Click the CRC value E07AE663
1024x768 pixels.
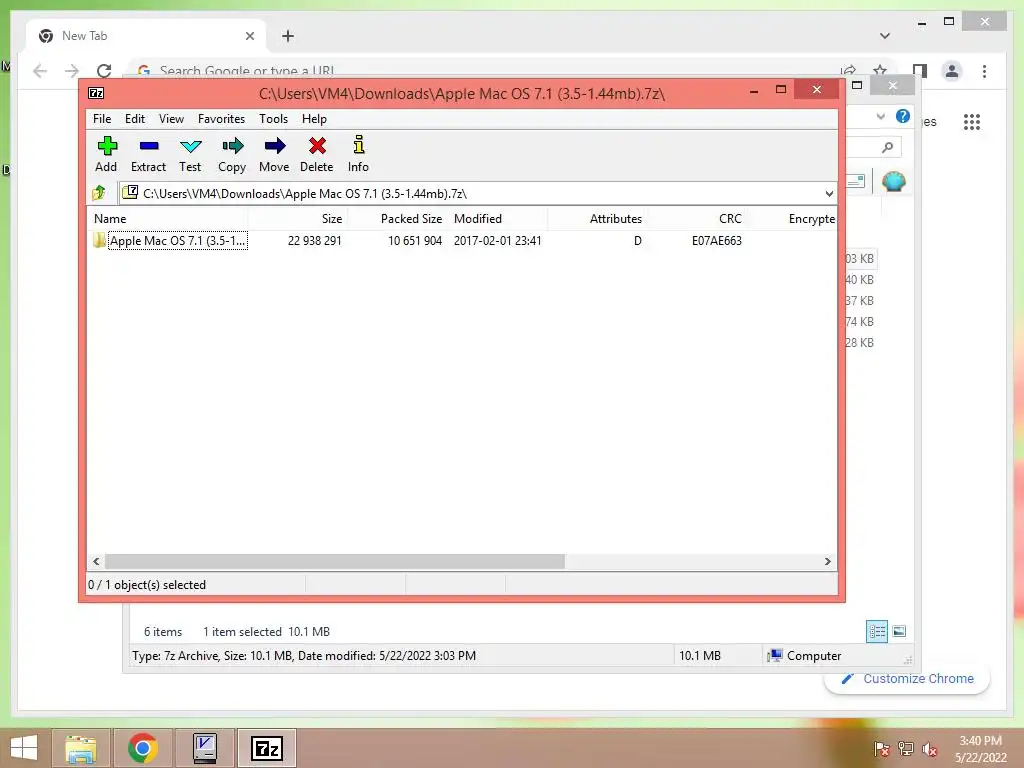point(716,240)
